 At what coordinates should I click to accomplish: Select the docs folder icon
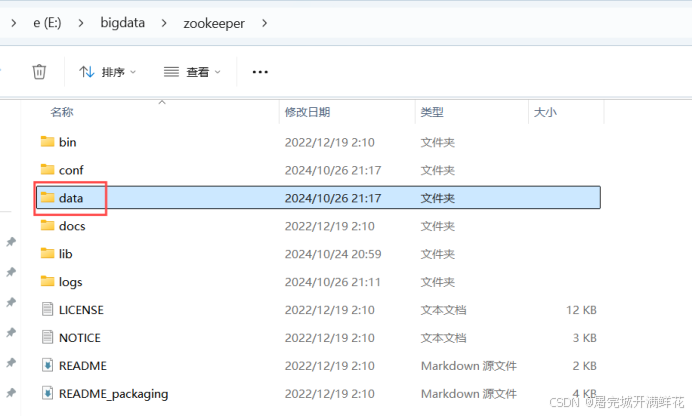coord(47,225)
